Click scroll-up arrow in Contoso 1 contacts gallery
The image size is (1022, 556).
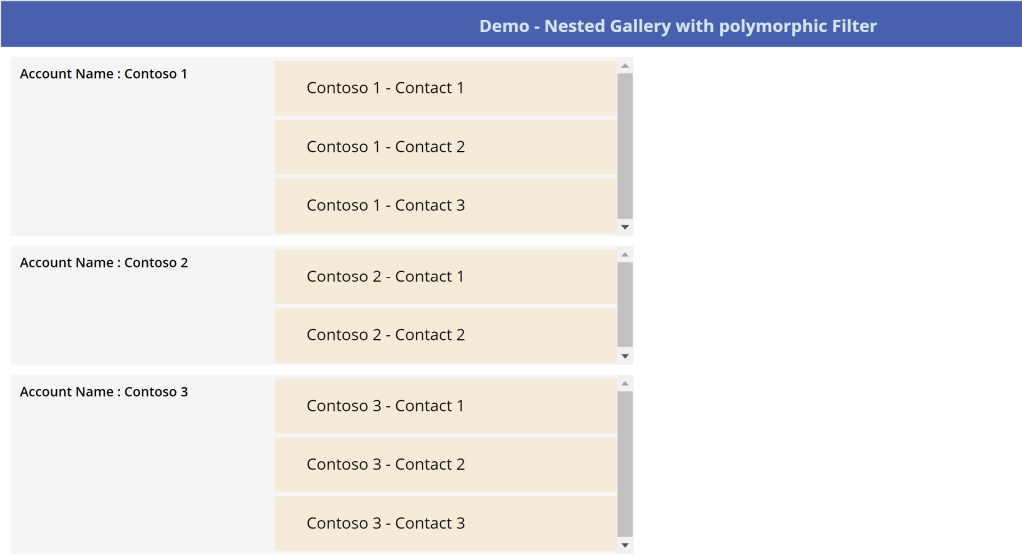625,66
